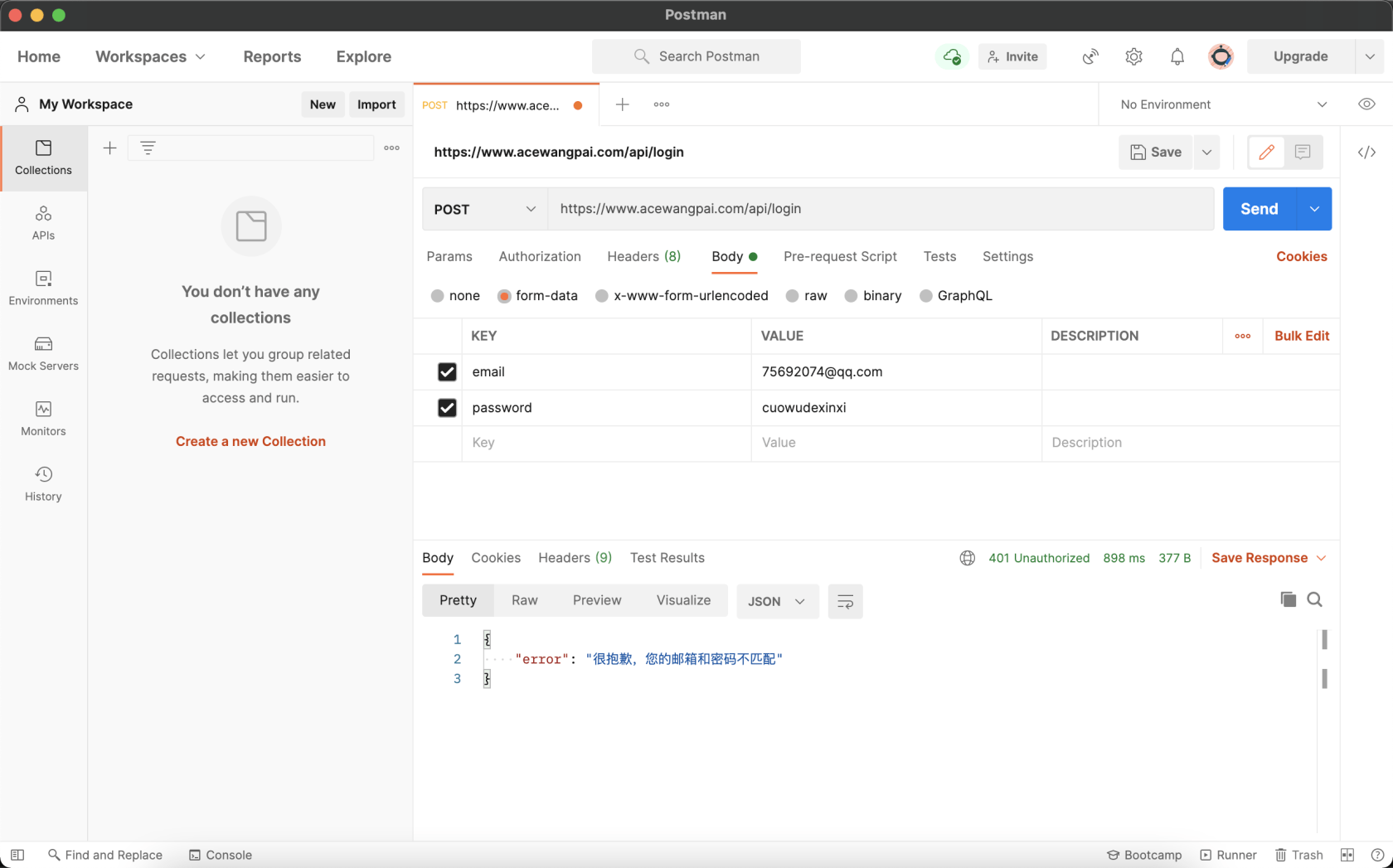This screenshot has height=868, width=1393.
Task: Copy the response body with copy icon
Action: click(x=1288, y=599)
